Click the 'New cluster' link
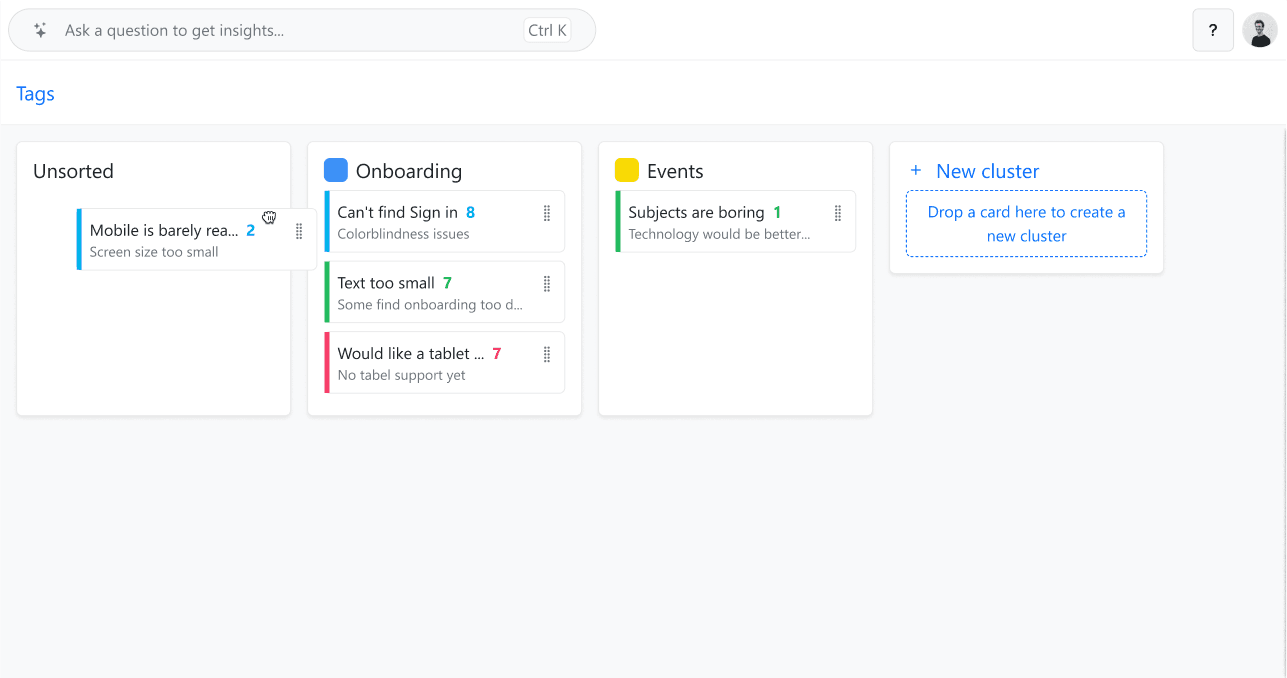Image resolution: width=1287 pixels, height=678 pixels. point(988,171)
